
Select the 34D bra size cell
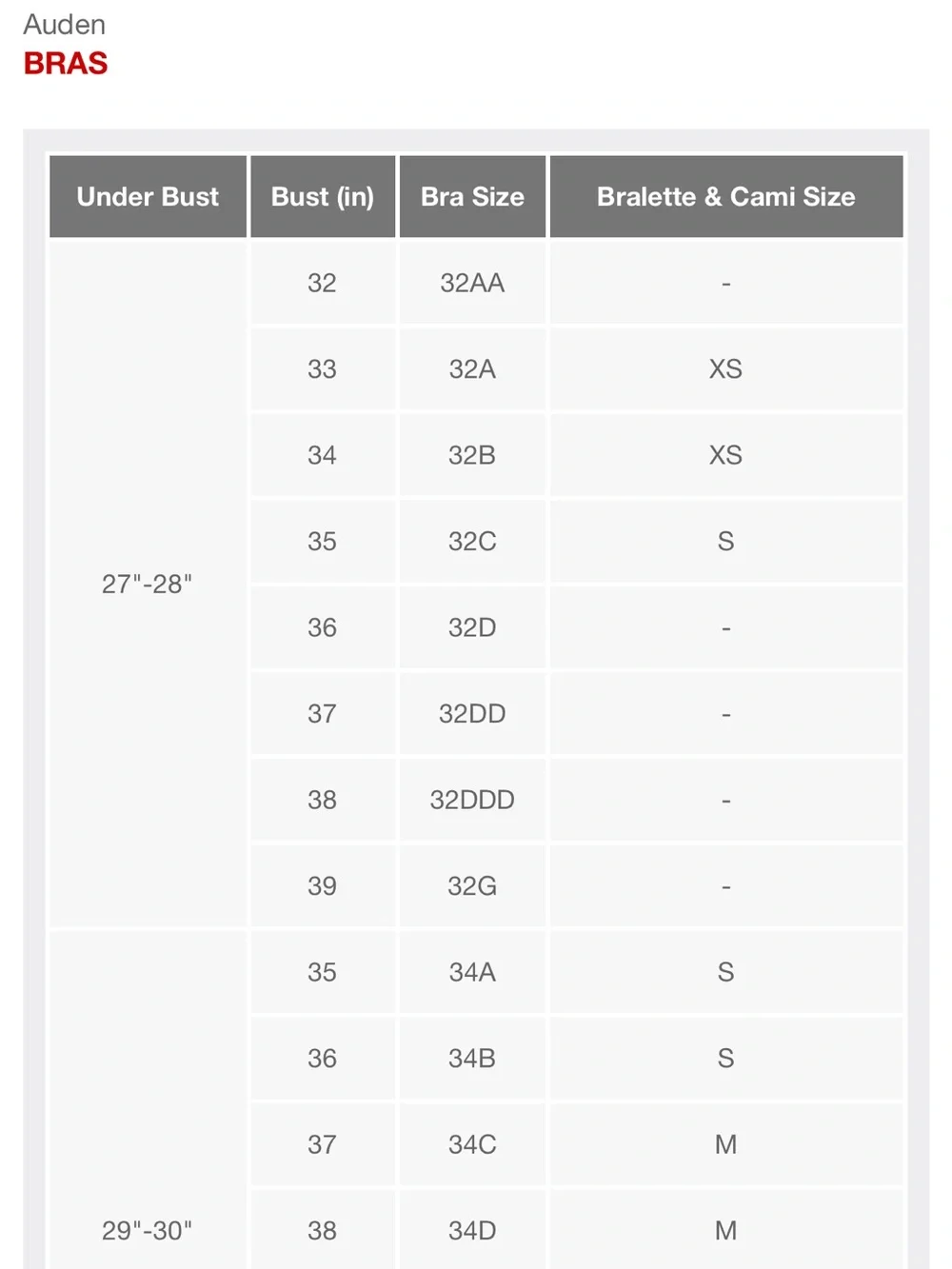pos(472,1230)
